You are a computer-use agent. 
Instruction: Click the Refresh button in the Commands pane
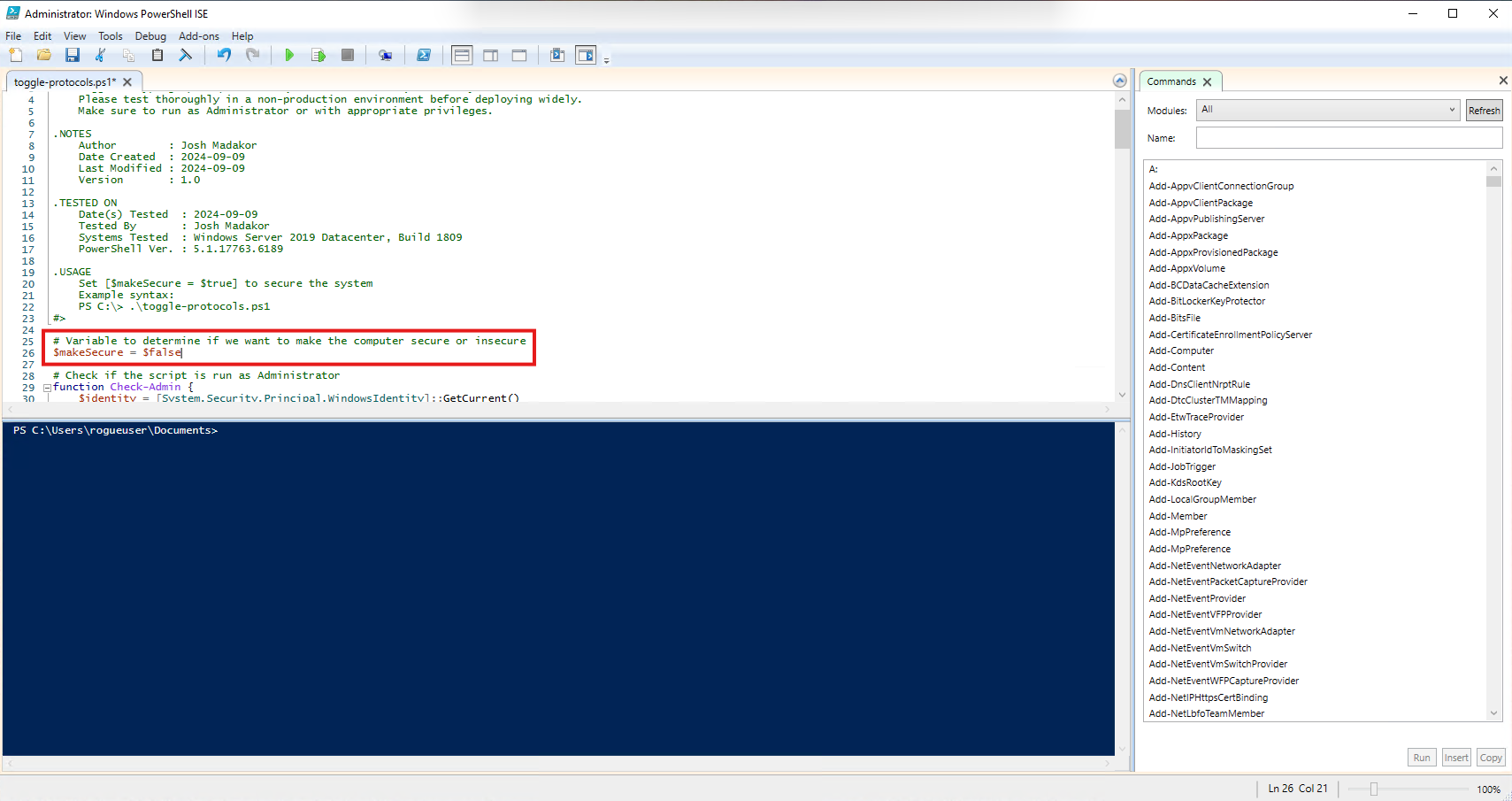[x=1484, y=111]
